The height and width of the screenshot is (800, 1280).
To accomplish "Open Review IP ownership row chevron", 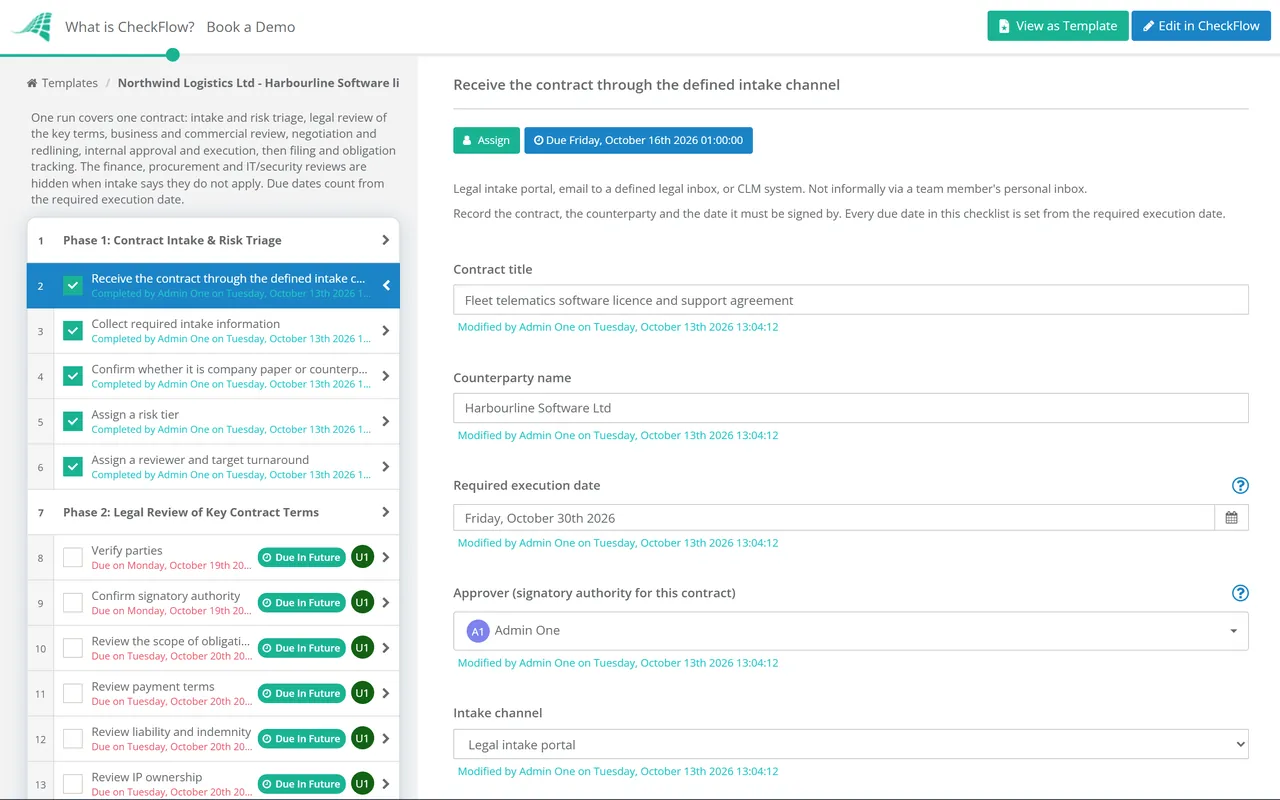I will (x=386, y=784).
